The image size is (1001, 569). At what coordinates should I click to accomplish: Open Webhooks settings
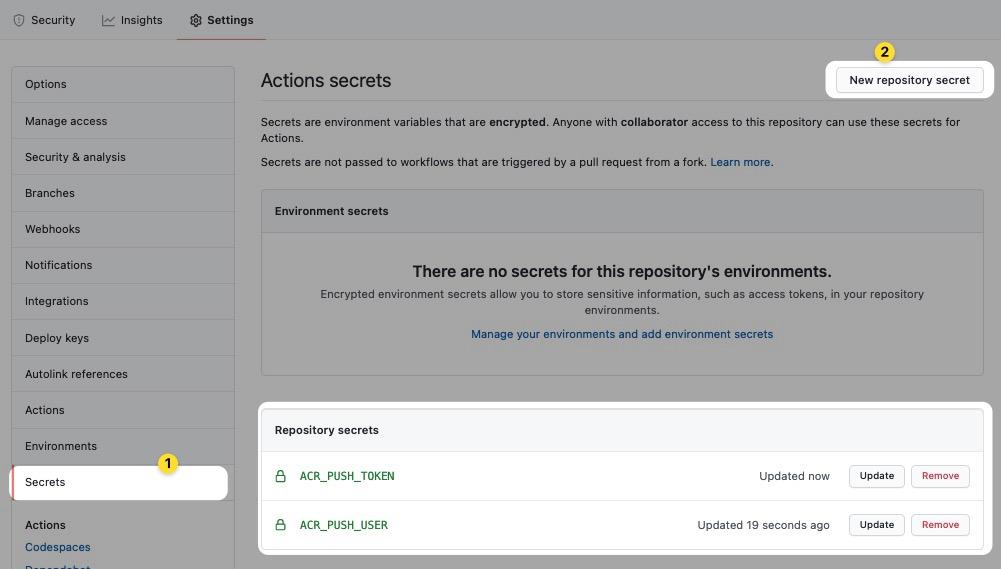123,229
